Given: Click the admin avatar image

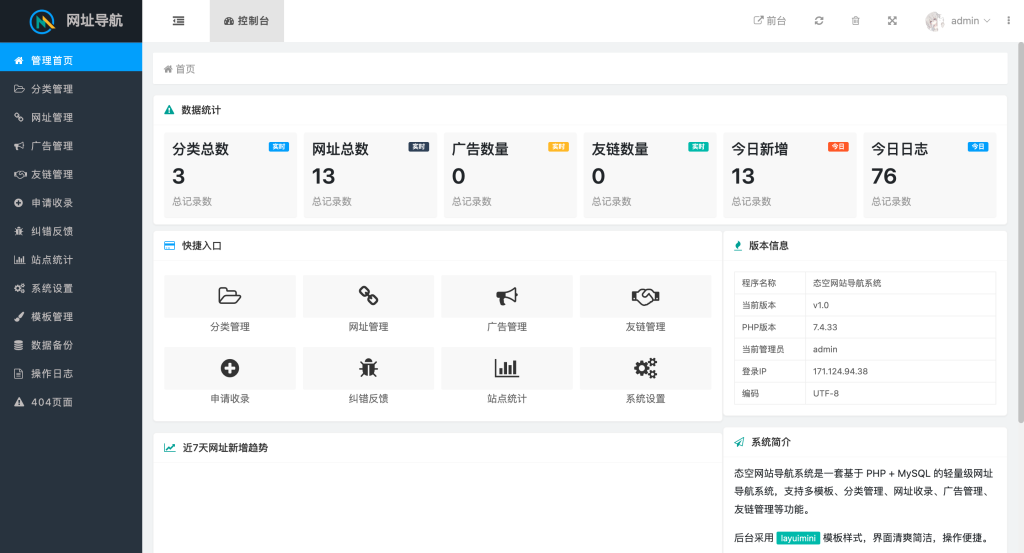Looking at the screenshot, I should coord(935,21).
